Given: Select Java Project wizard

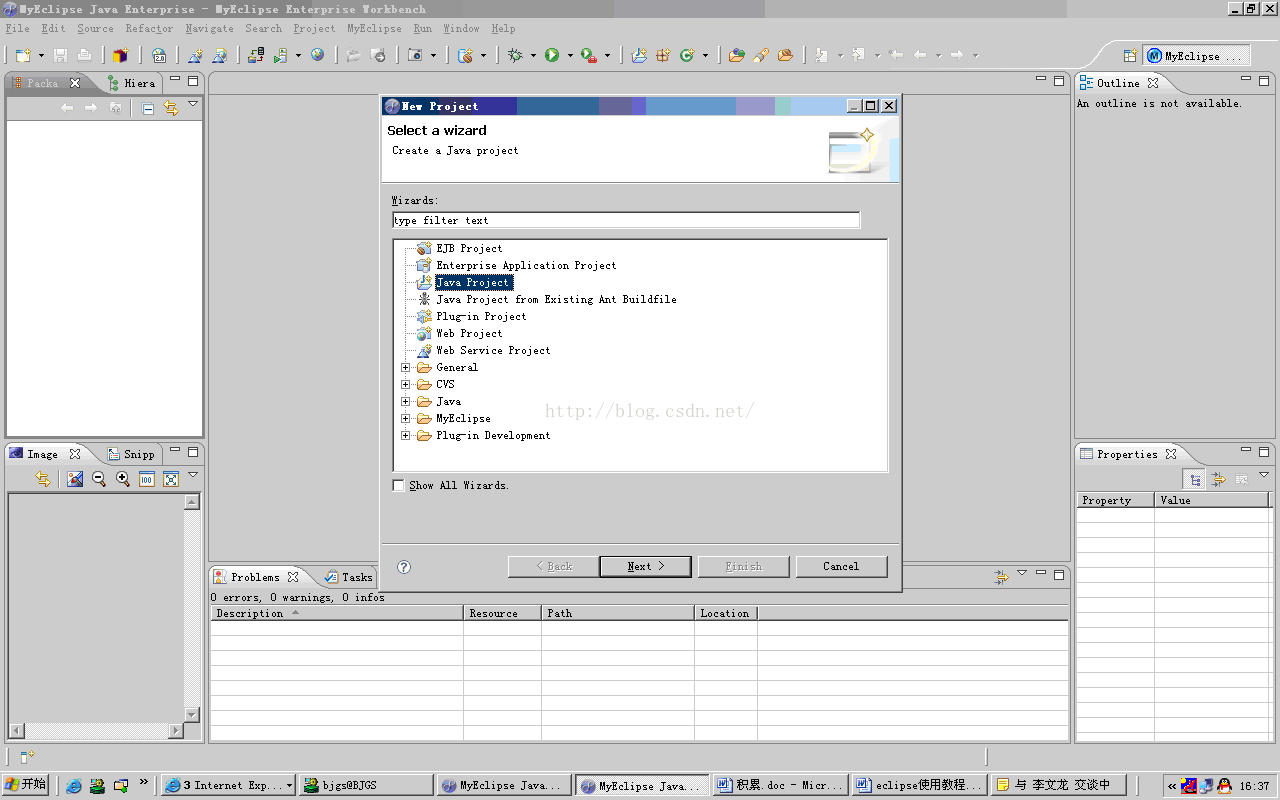Looking at the screenshot, I should (x=473, y=282).
